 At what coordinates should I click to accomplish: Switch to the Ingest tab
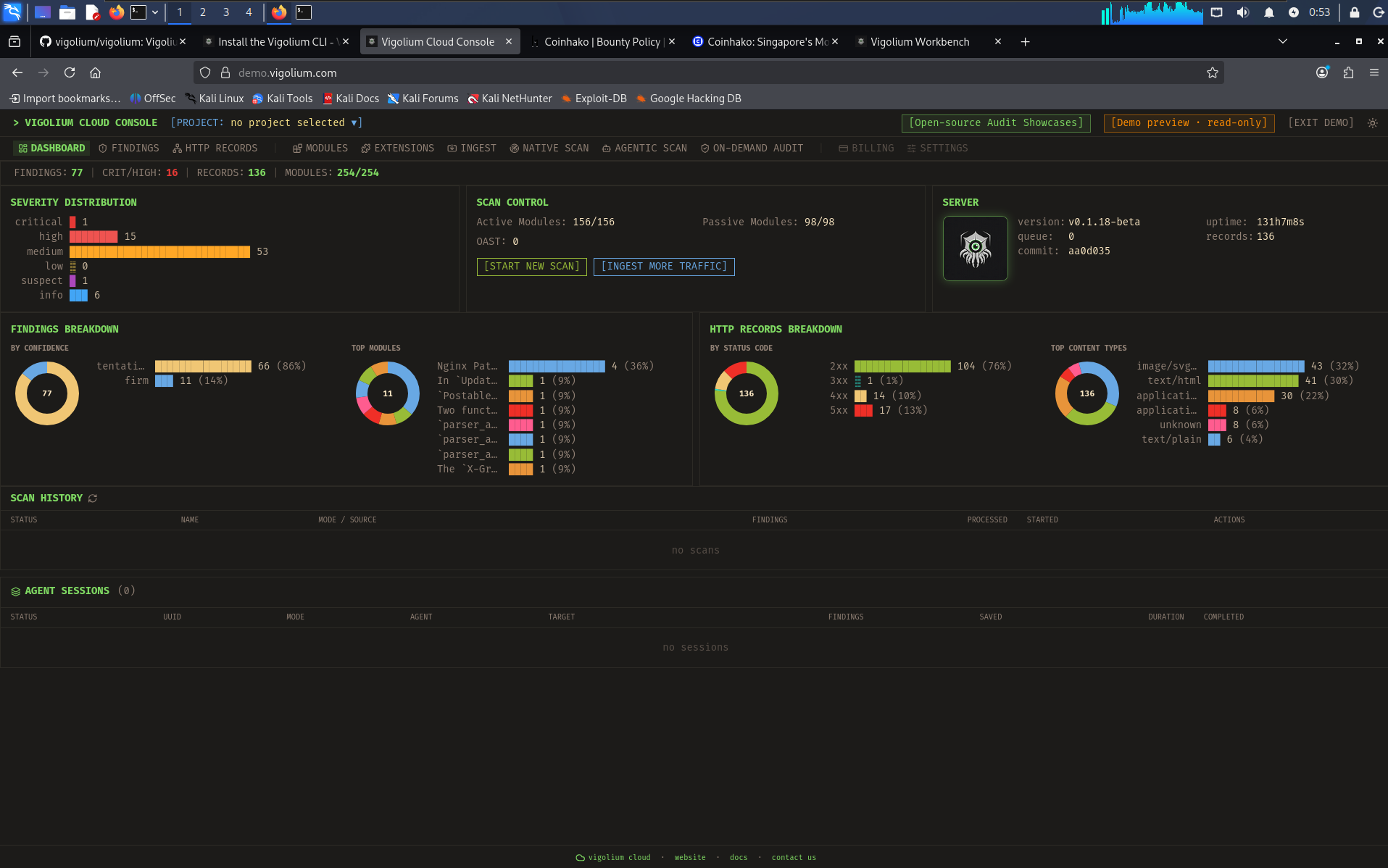(x=472, y=148)
